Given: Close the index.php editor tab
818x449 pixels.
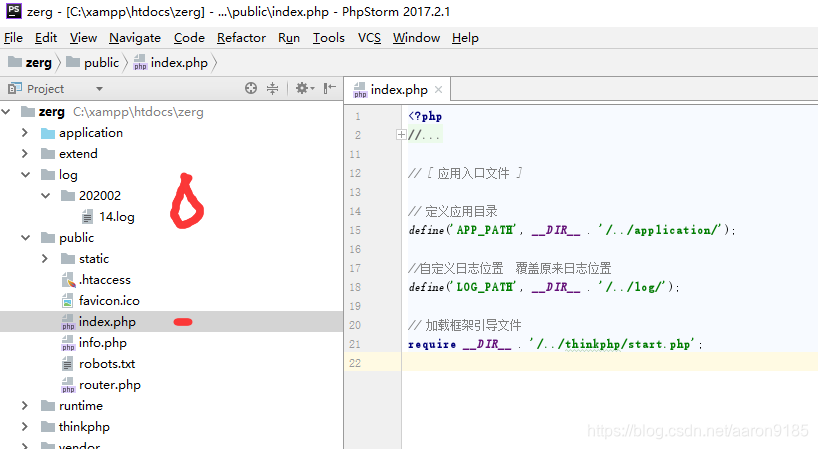Looking at the screenshot, I should pyautogui.click(x=439, y=90).
